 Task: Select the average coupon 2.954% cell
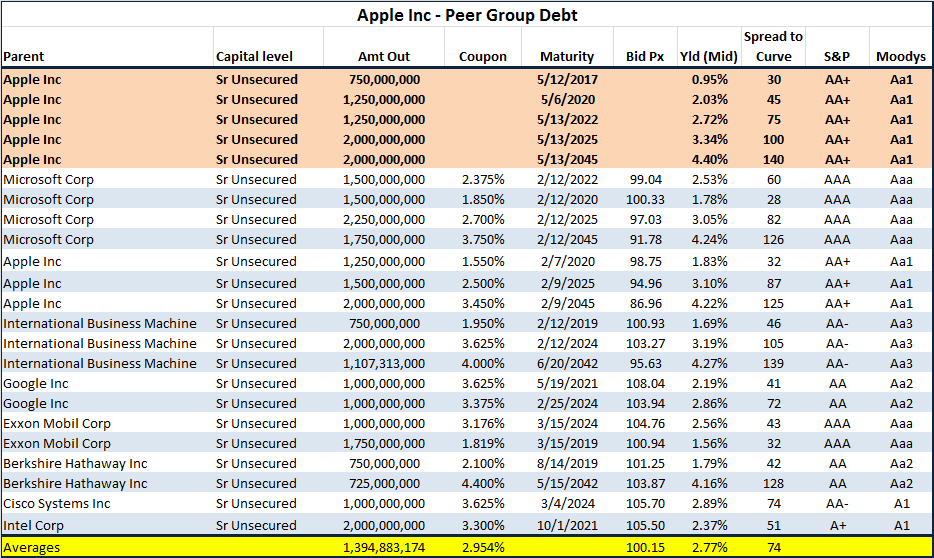coord(482,548)
